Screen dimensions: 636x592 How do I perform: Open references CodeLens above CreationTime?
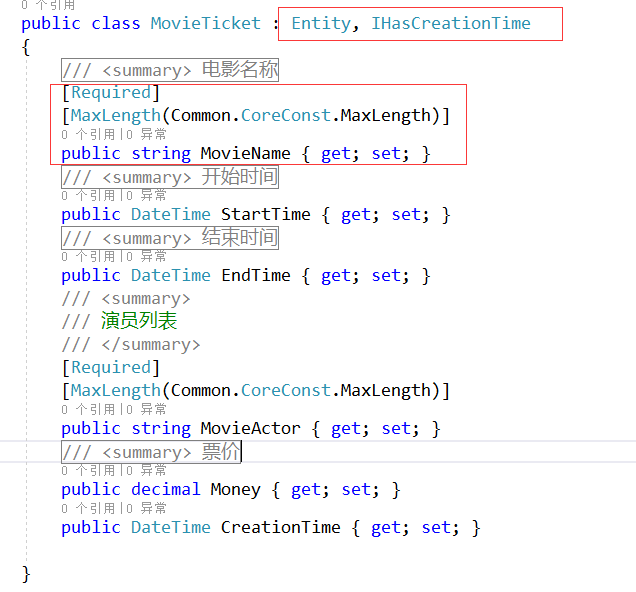(x=88, y=508)
